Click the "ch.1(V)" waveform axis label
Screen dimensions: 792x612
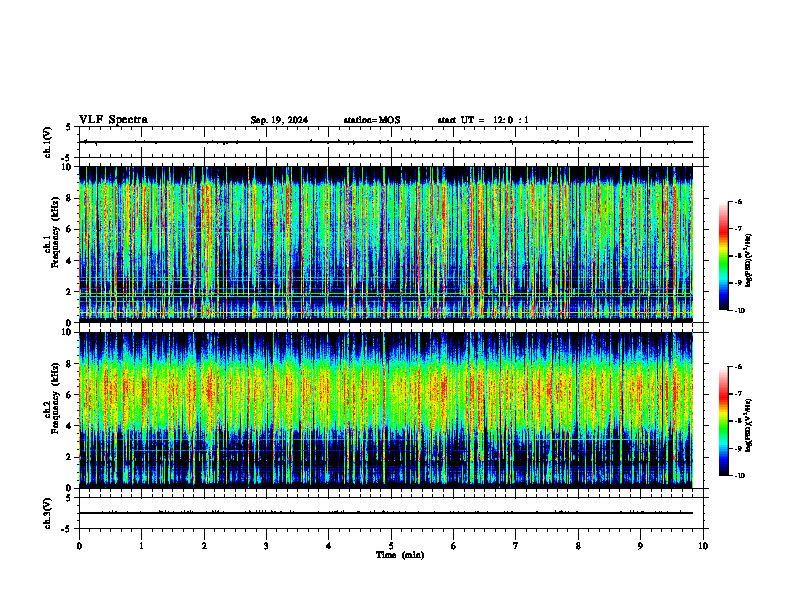47,142
